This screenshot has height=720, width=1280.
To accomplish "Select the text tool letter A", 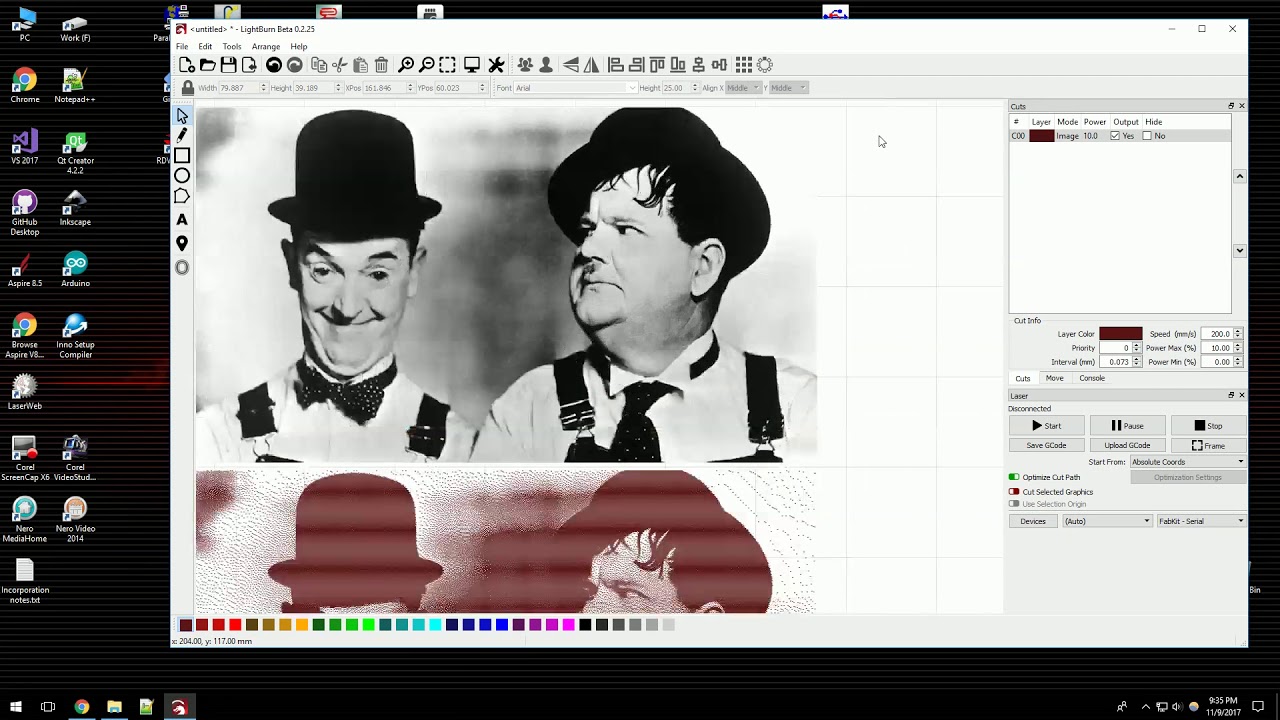I will 182,220.
